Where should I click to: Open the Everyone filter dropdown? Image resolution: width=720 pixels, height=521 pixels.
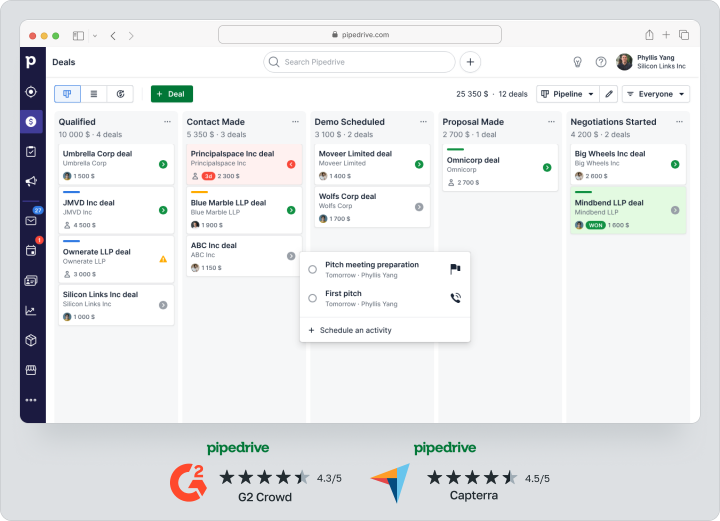click(656, 94)
